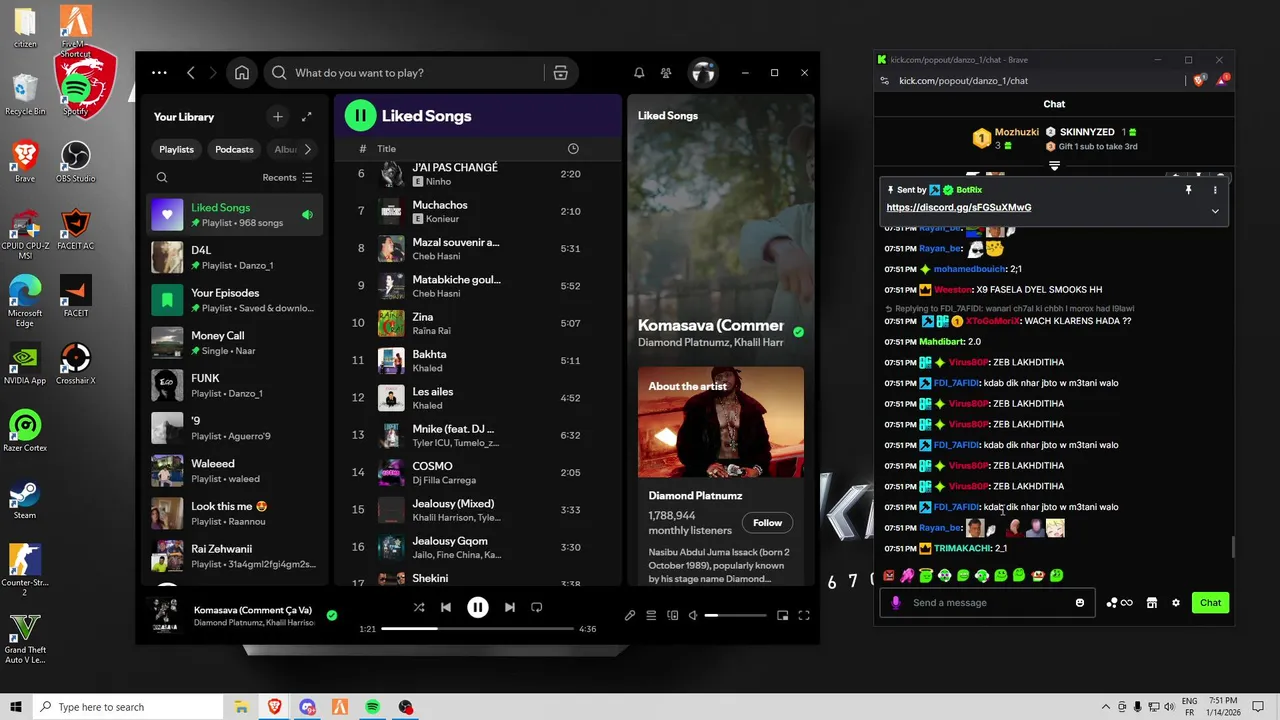
Task: Open the FUNK playlist
Action: tap(235, 386)
